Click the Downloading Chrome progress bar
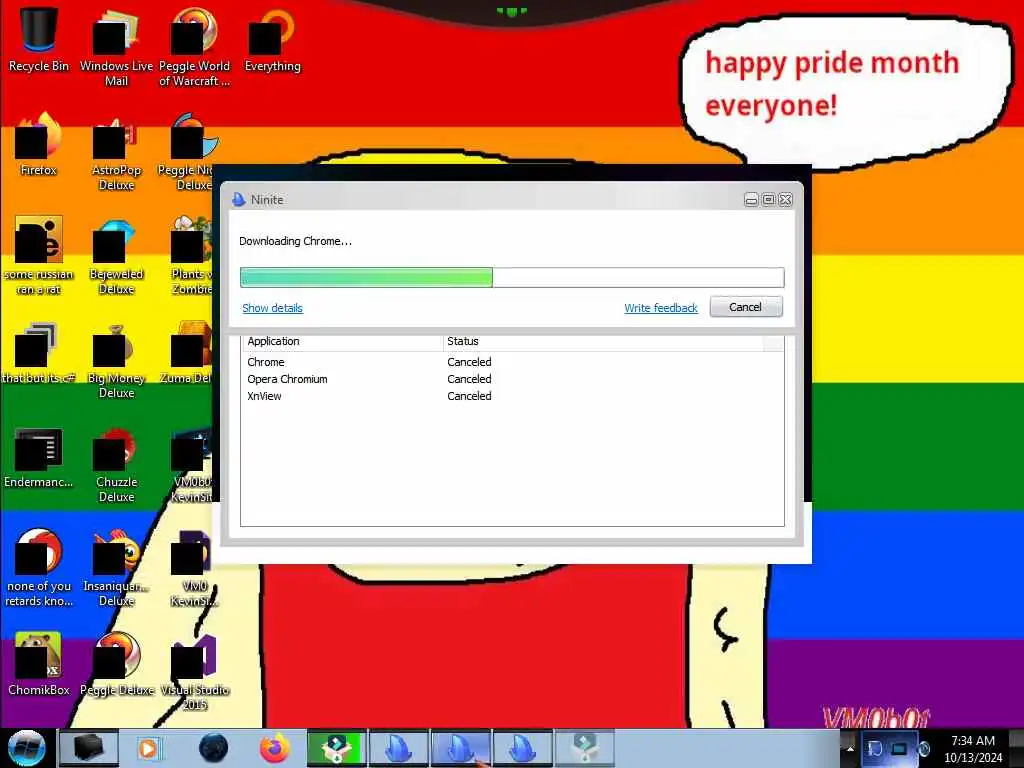 (512, 278)
